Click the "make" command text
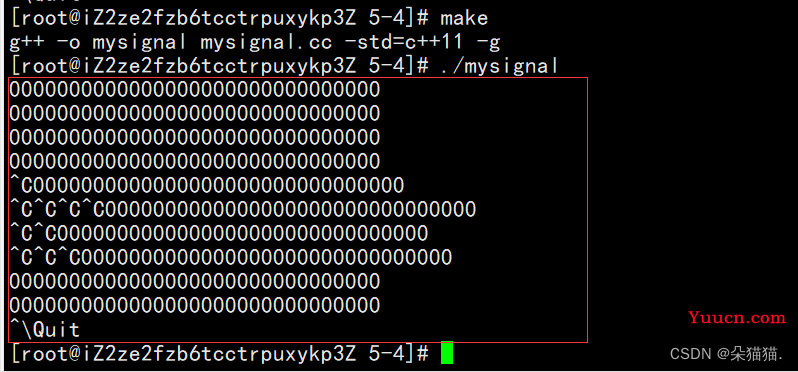 pos(464,19)
